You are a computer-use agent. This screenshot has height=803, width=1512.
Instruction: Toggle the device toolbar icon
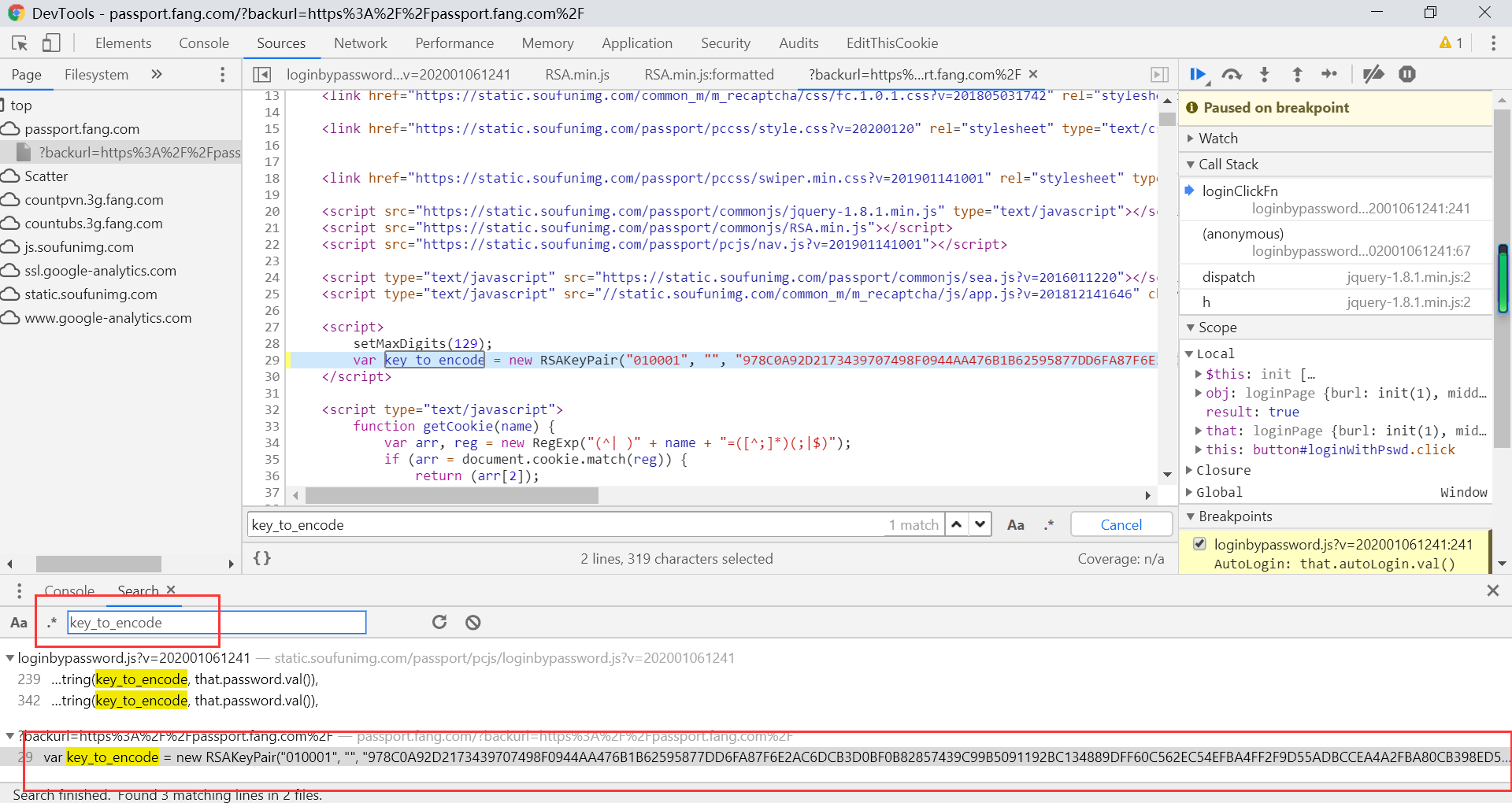tap(51, 43)
